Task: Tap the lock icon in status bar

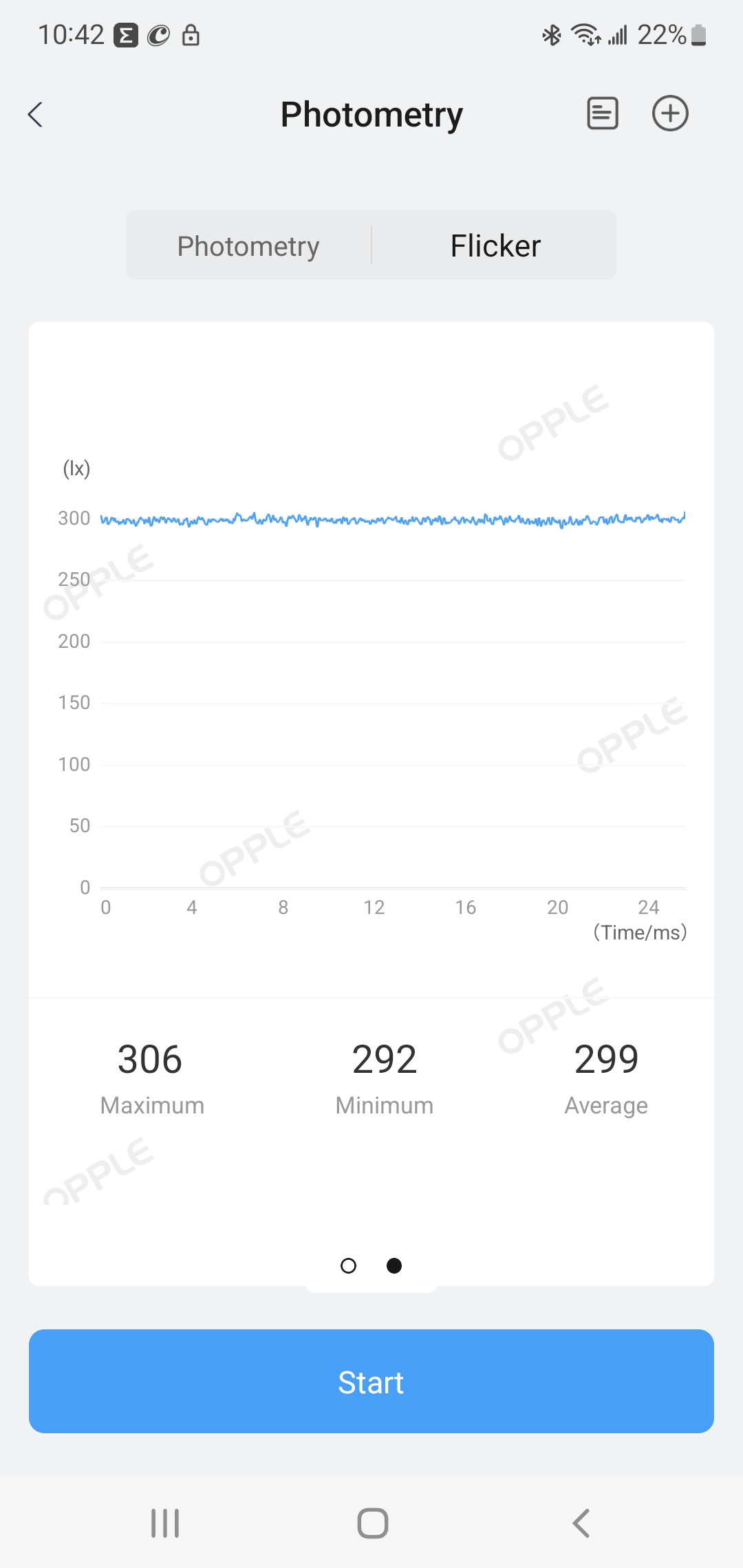Action: (x=191, y=34)
